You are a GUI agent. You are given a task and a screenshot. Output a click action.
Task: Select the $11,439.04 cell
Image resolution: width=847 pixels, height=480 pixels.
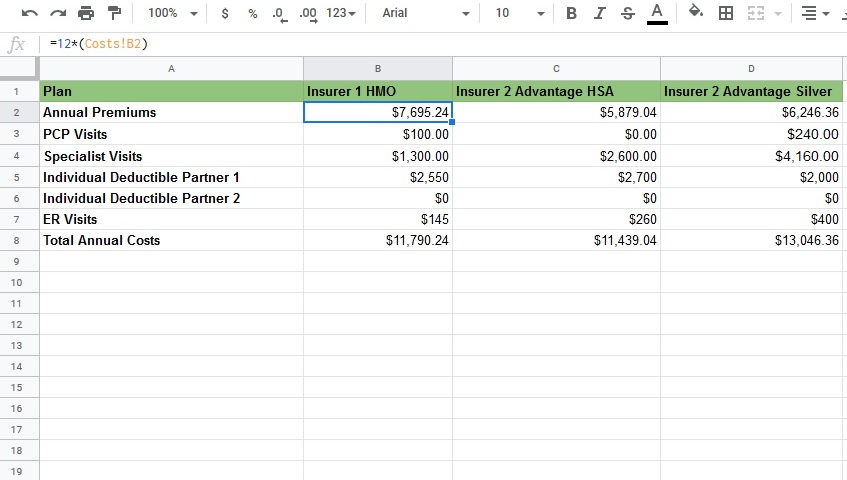pyautogui.click(x=556, y=240)
